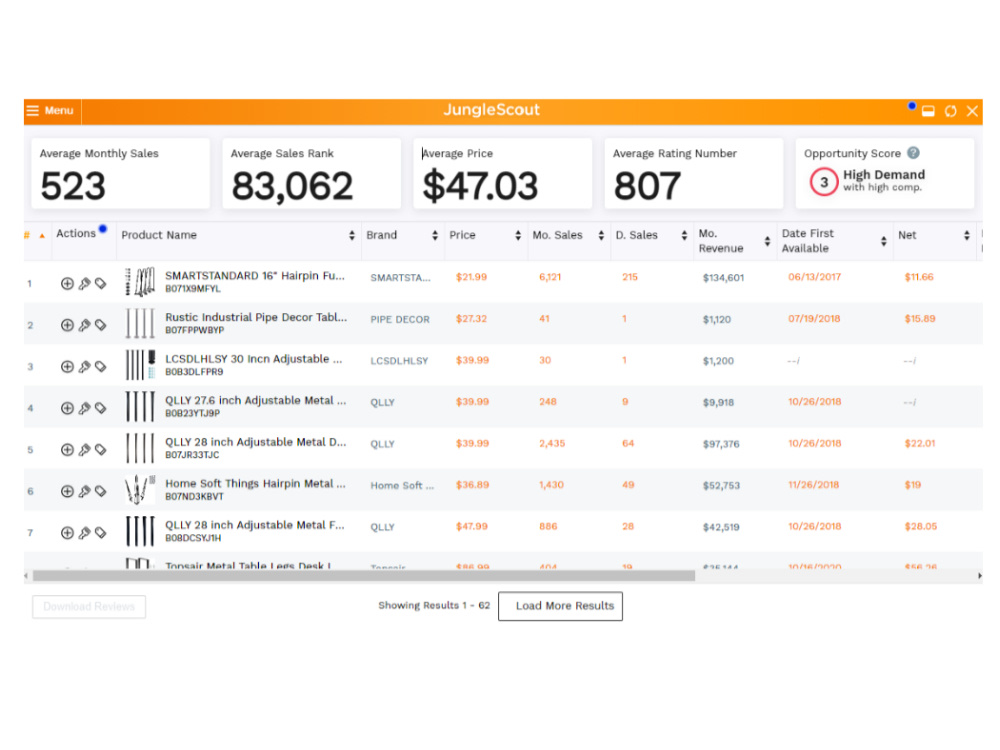Image resolution: width=1000 pixels, height=750 pixels.
Task: Open SMARTSTANDARD 16" Hairpin product link
Action: 254,276
